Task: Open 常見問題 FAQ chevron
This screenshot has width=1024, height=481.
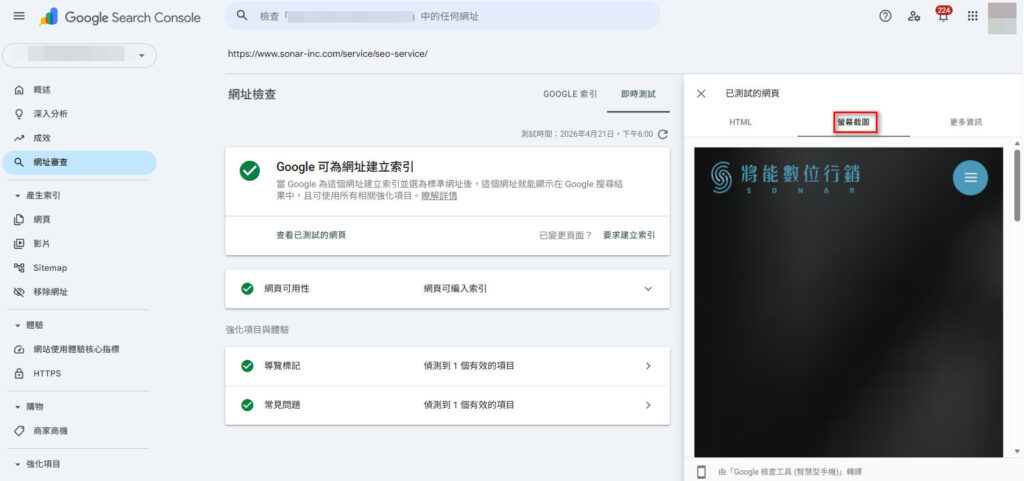Action: coord(648,405)
